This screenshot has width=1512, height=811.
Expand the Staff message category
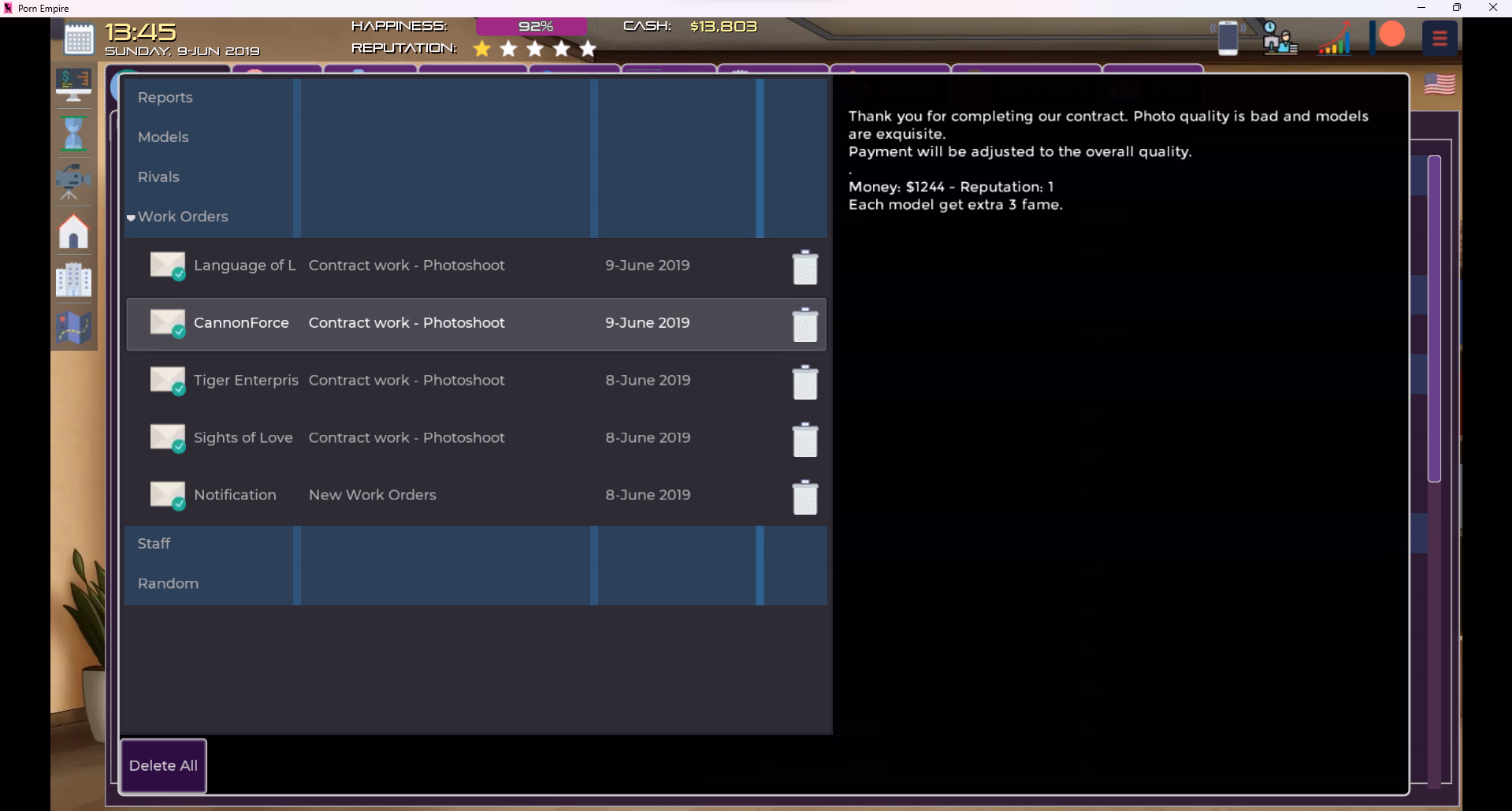[154, 544]
